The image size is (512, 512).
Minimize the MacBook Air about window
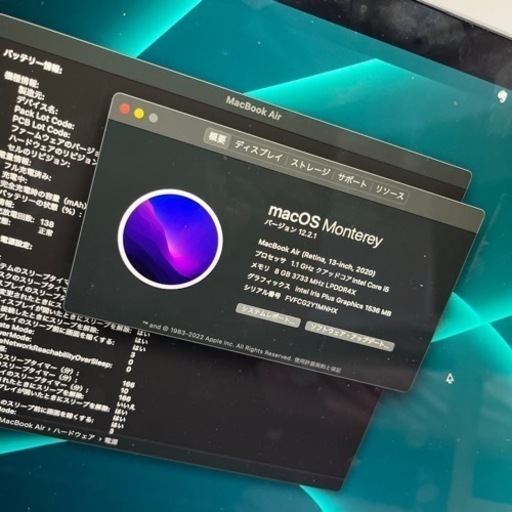(x=139, y=114)
